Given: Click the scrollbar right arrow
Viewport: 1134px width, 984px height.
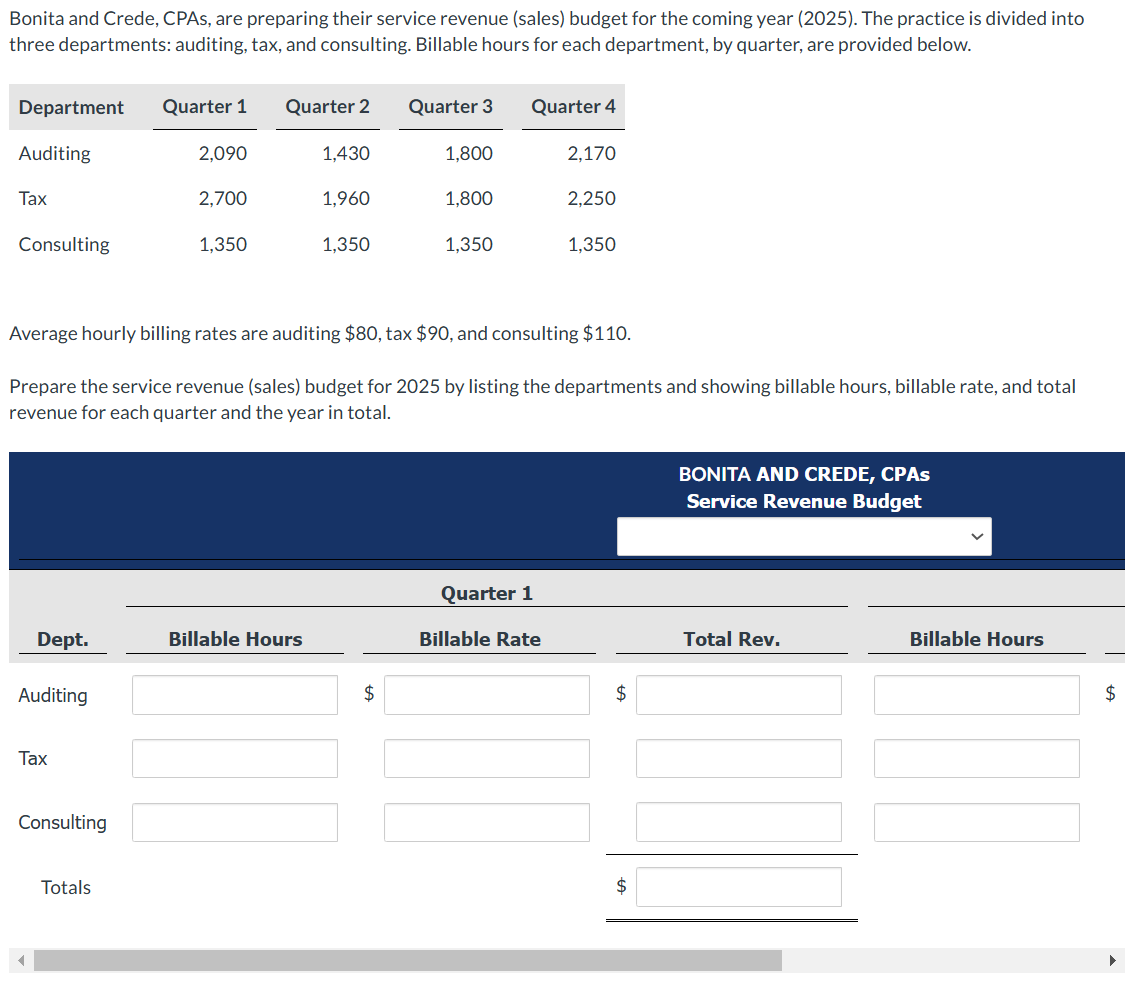Looking at the screenshot, I should pyautogui.click(x=1112, y=960).
